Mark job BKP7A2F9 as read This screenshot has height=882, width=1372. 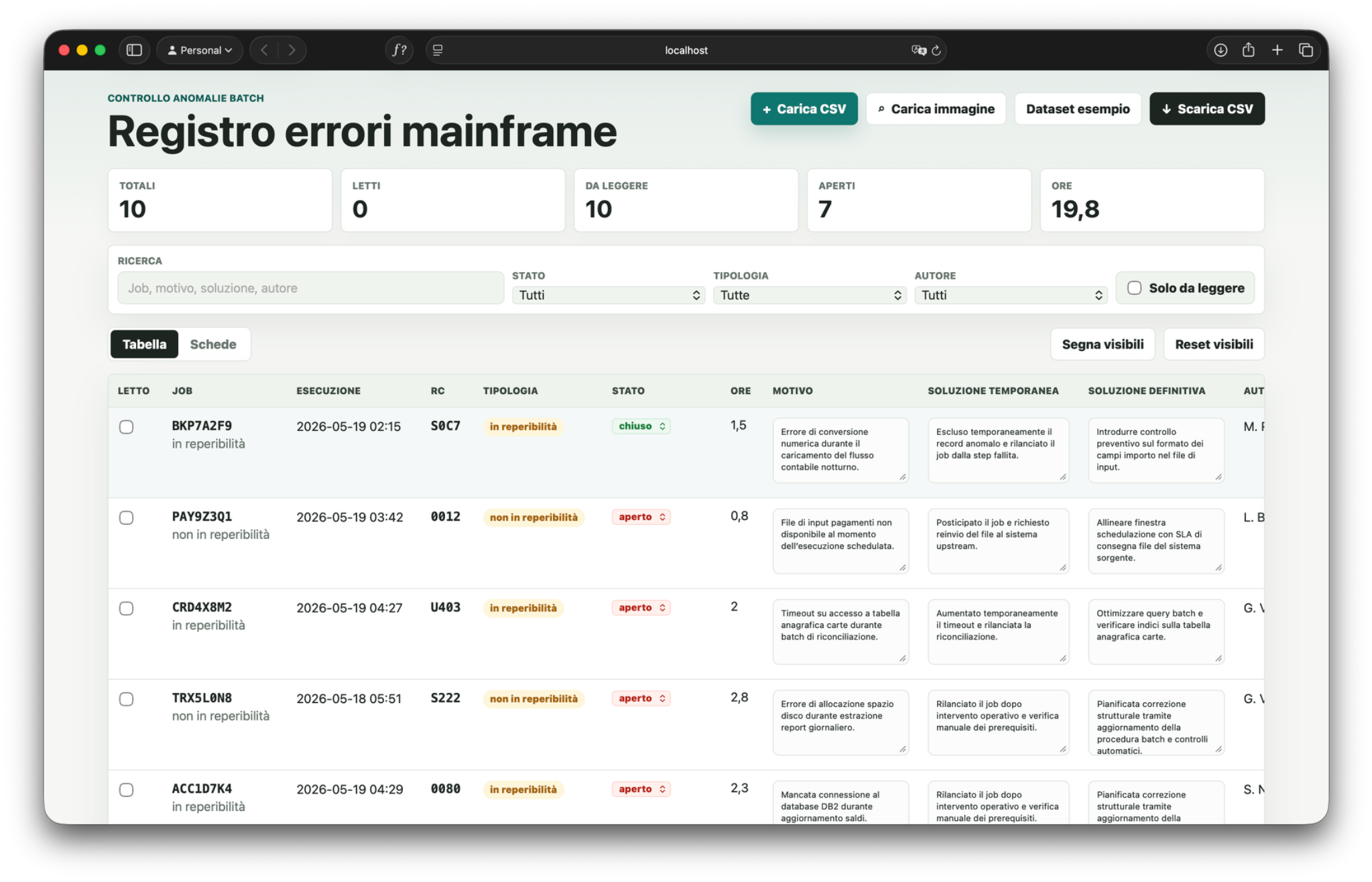[126, 427]
